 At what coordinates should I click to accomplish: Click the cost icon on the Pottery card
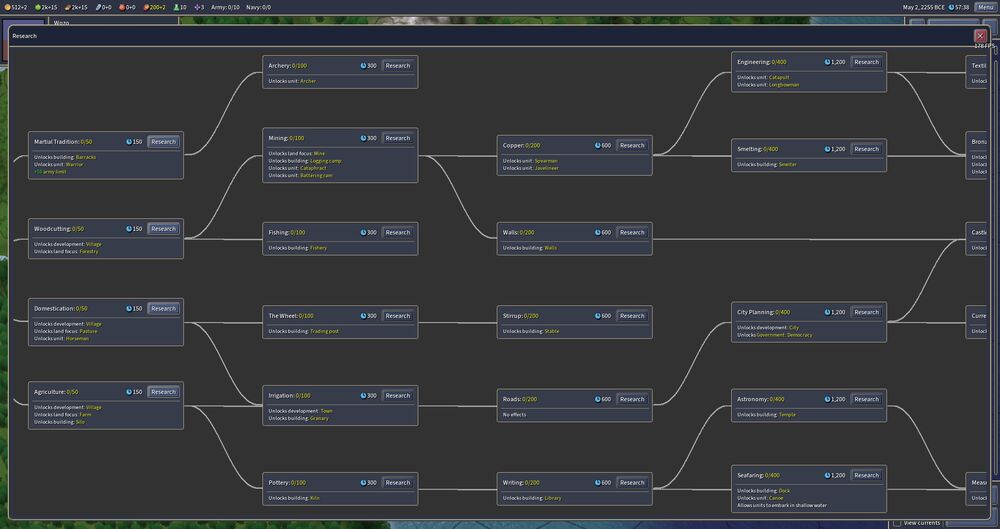pos(364,482)
